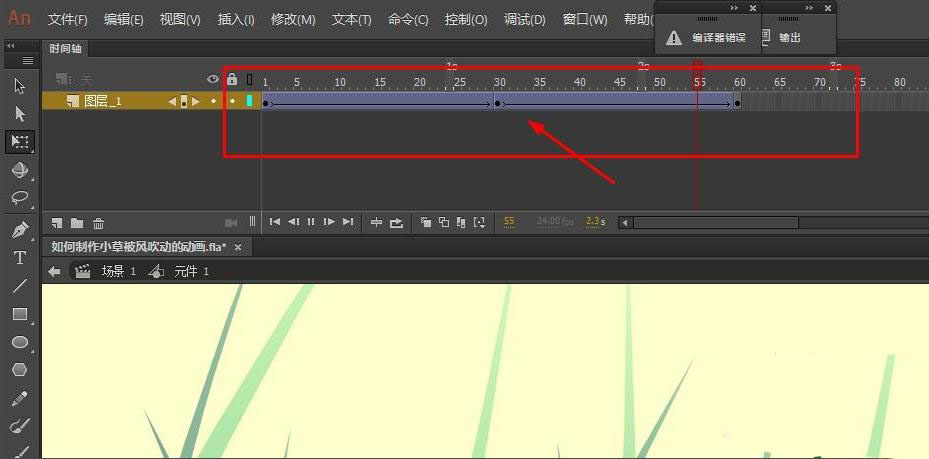Open the 修改(M) menu
Image resolution: width=929 pixels, height=459 pixels.
[x=293, y=20]
